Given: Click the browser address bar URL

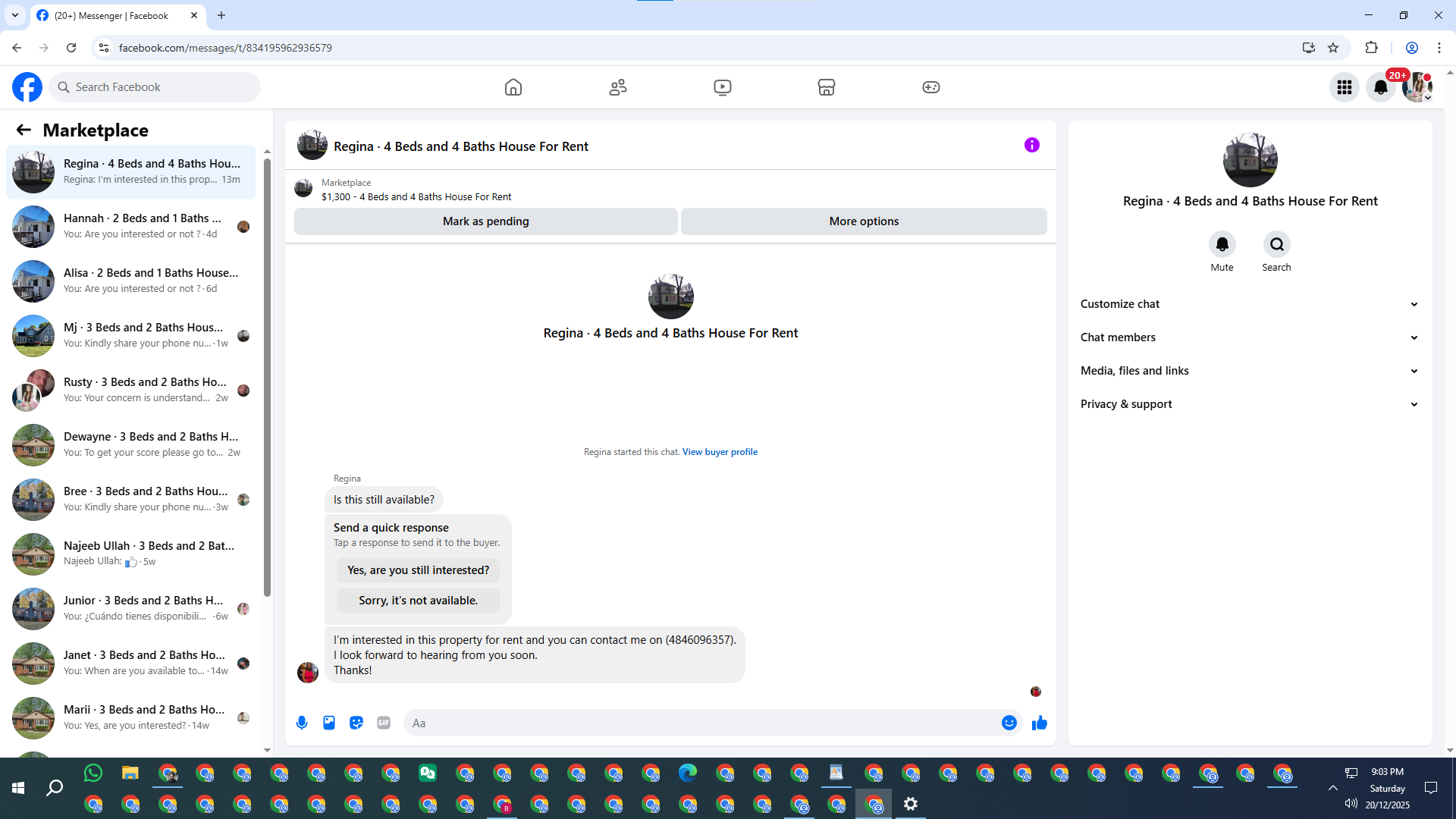Looking at the screenshot, I should 225,48.
